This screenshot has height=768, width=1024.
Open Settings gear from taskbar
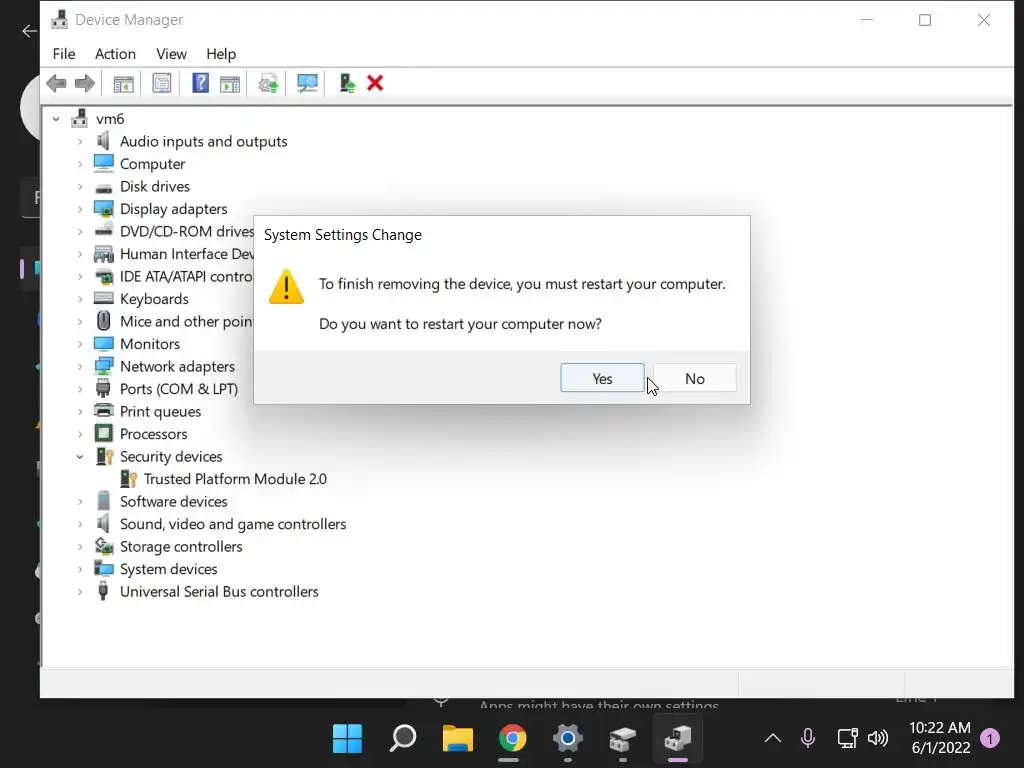click(568, 739)
